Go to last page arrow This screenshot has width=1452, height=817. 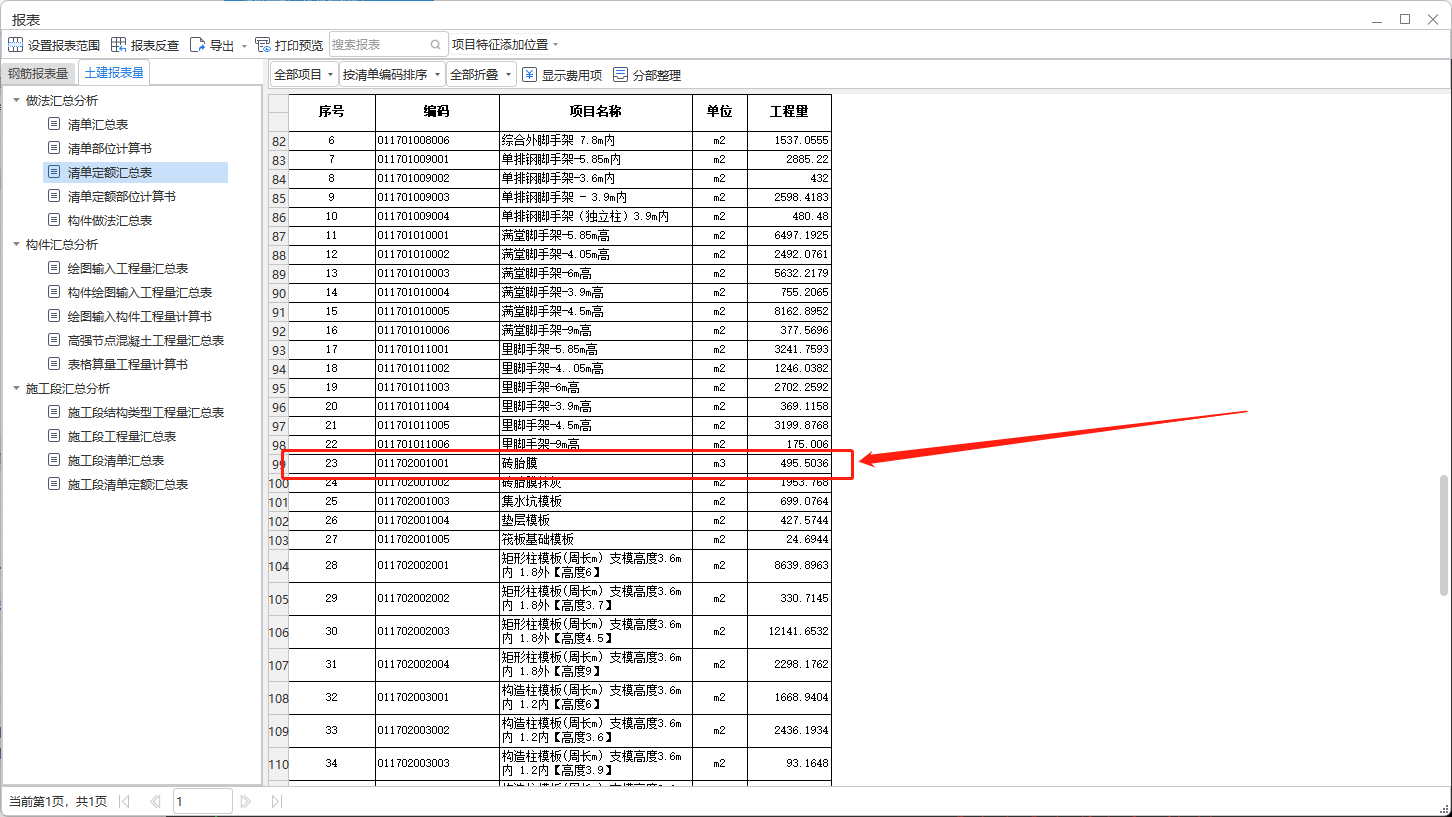click(x=277, y=801)
